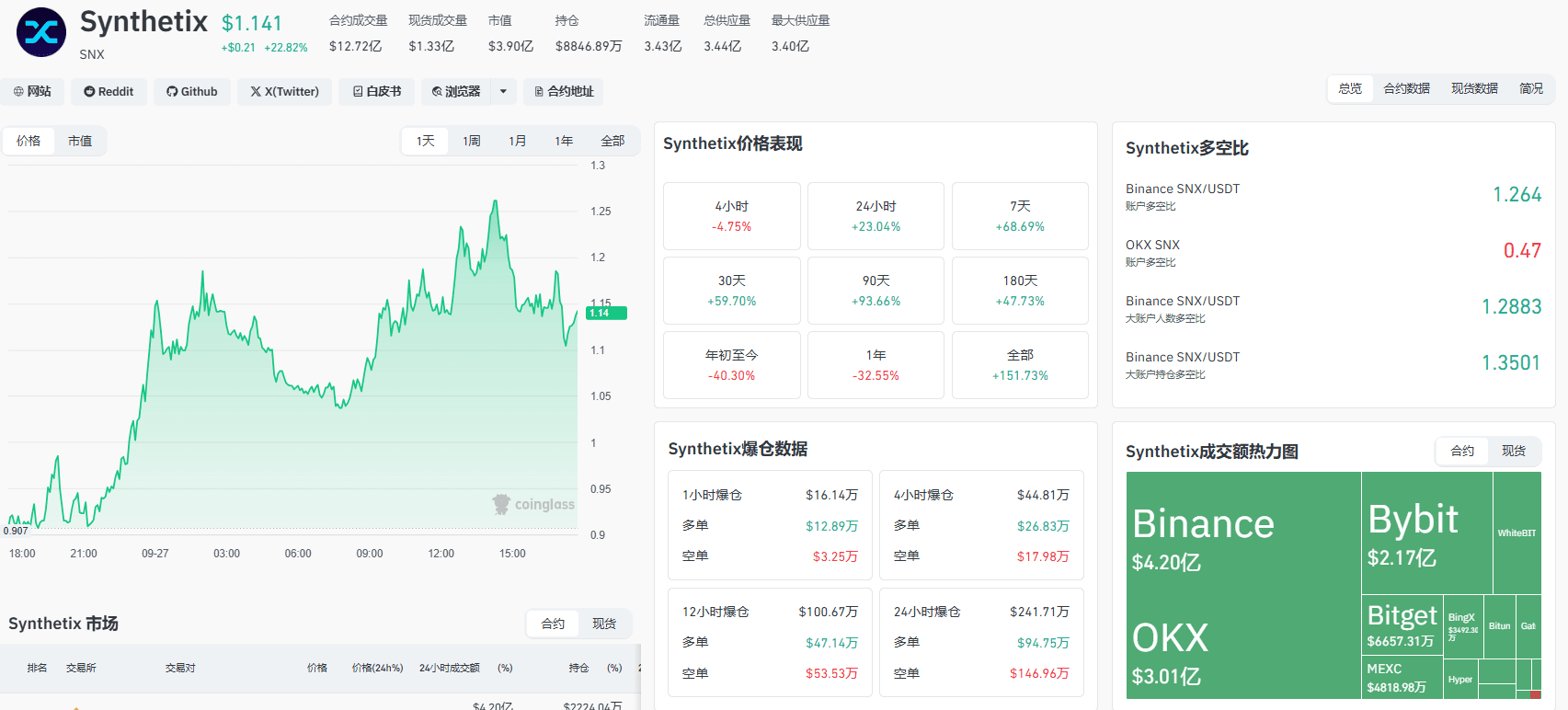The height and width of the screenshot is (710, 1568).
Task: Select 现货 in Synthetix 市场 section
Action: coord(604,624)
